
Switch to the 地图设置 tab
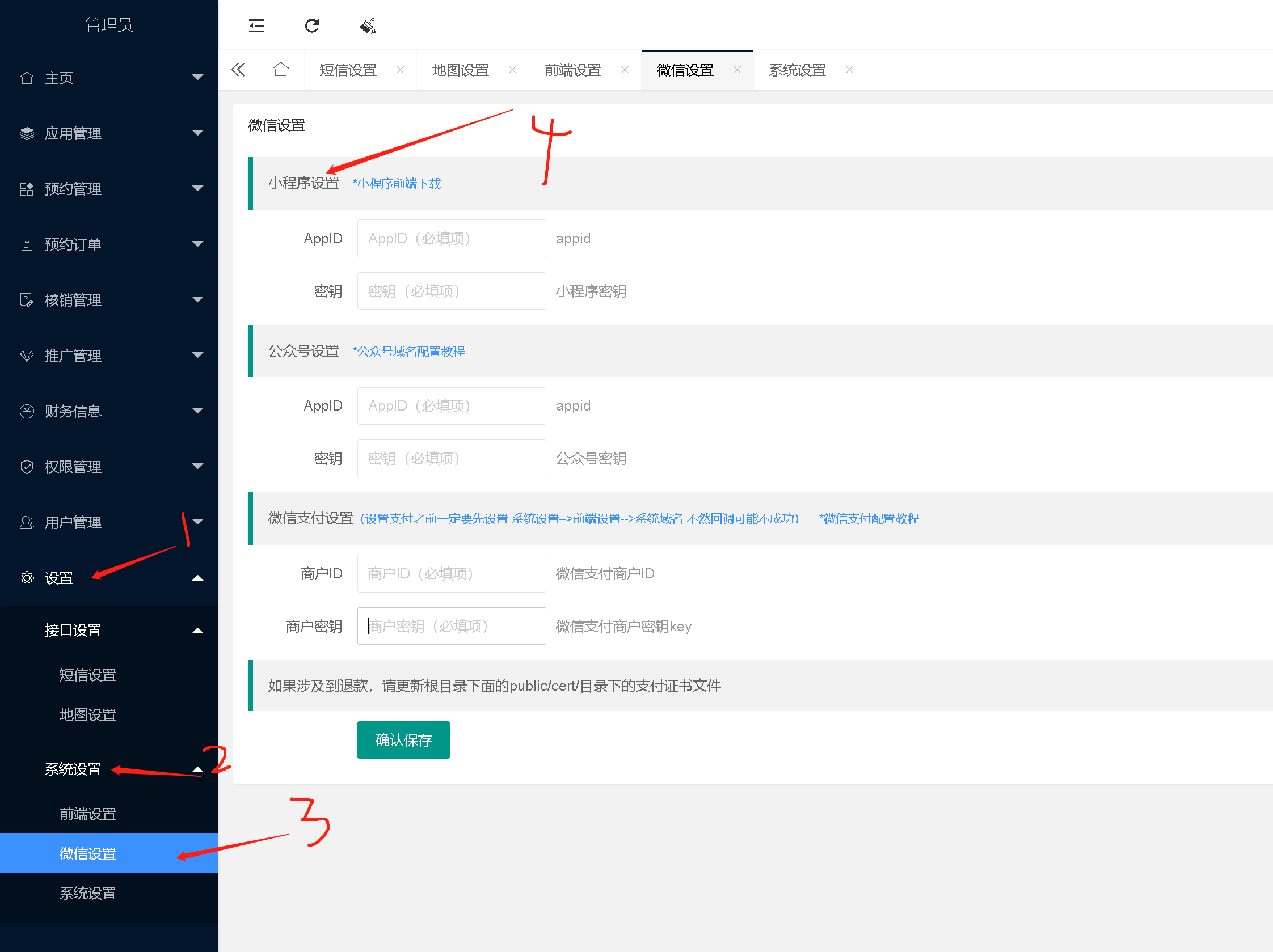460,70
